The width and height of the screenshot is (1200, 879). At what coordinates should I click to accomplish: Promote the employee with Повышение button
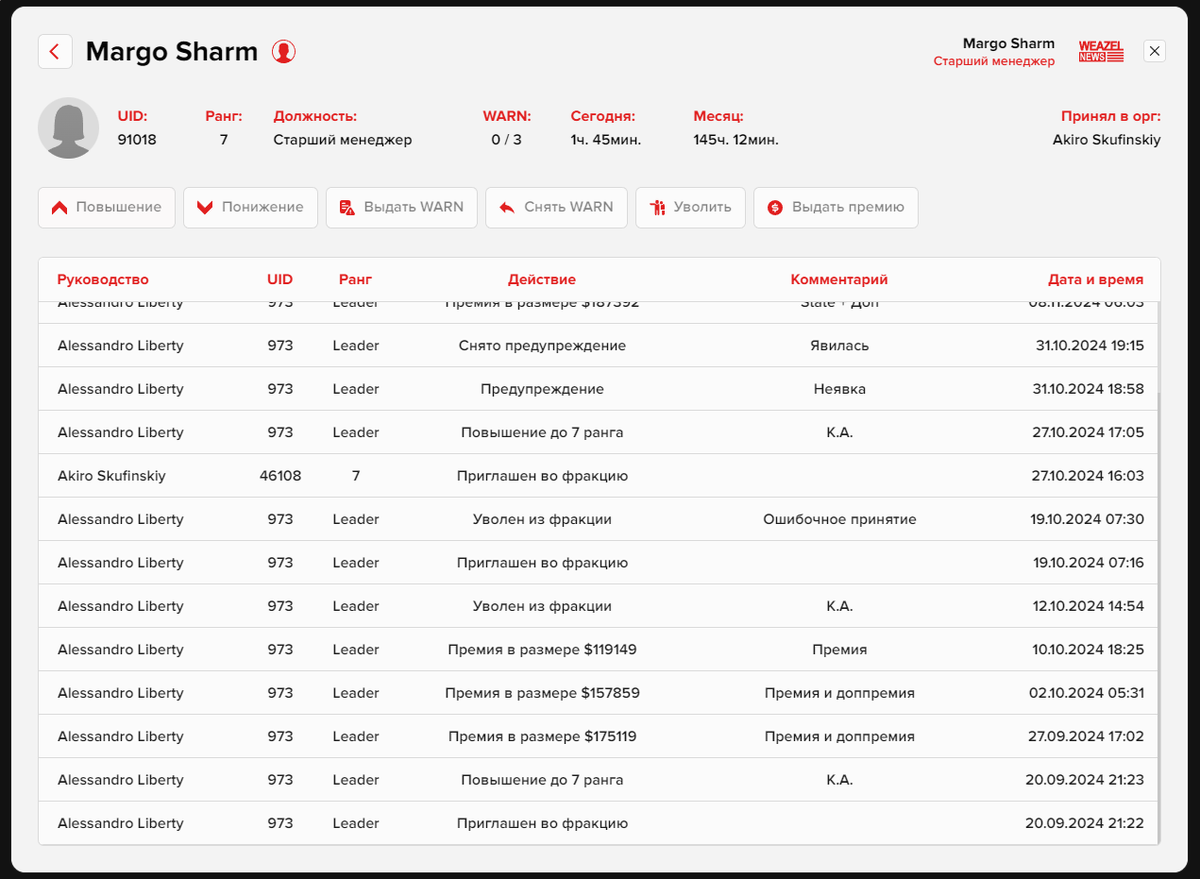pyautogui.click(x=107, y=207)
